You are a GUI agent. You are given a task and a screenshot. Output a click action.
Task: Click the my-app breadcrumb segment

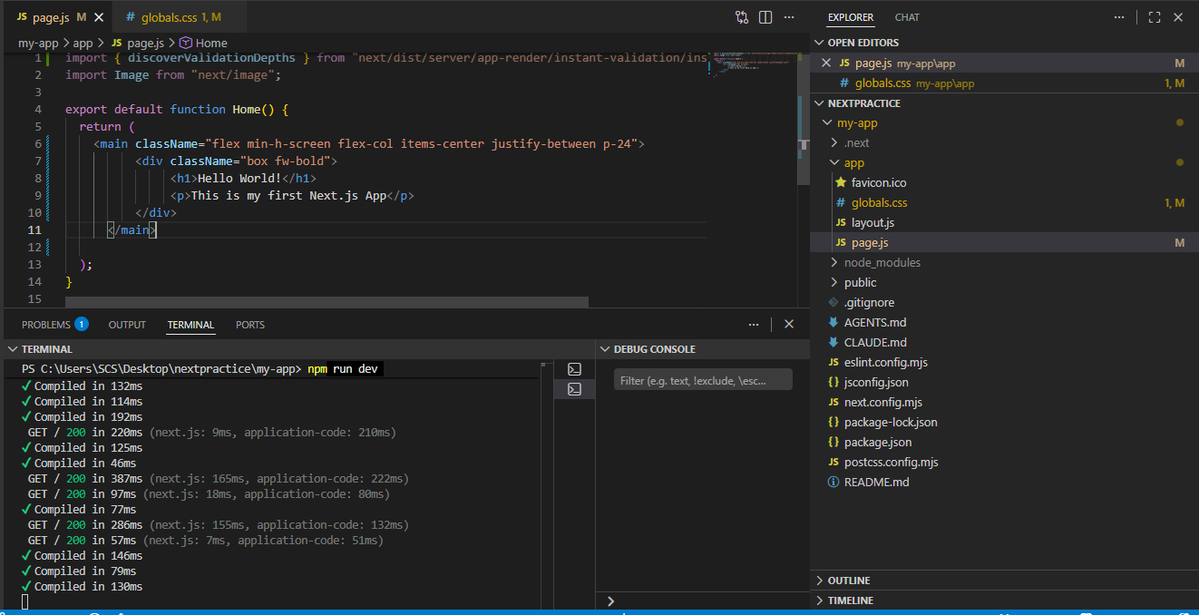point(38,43)
